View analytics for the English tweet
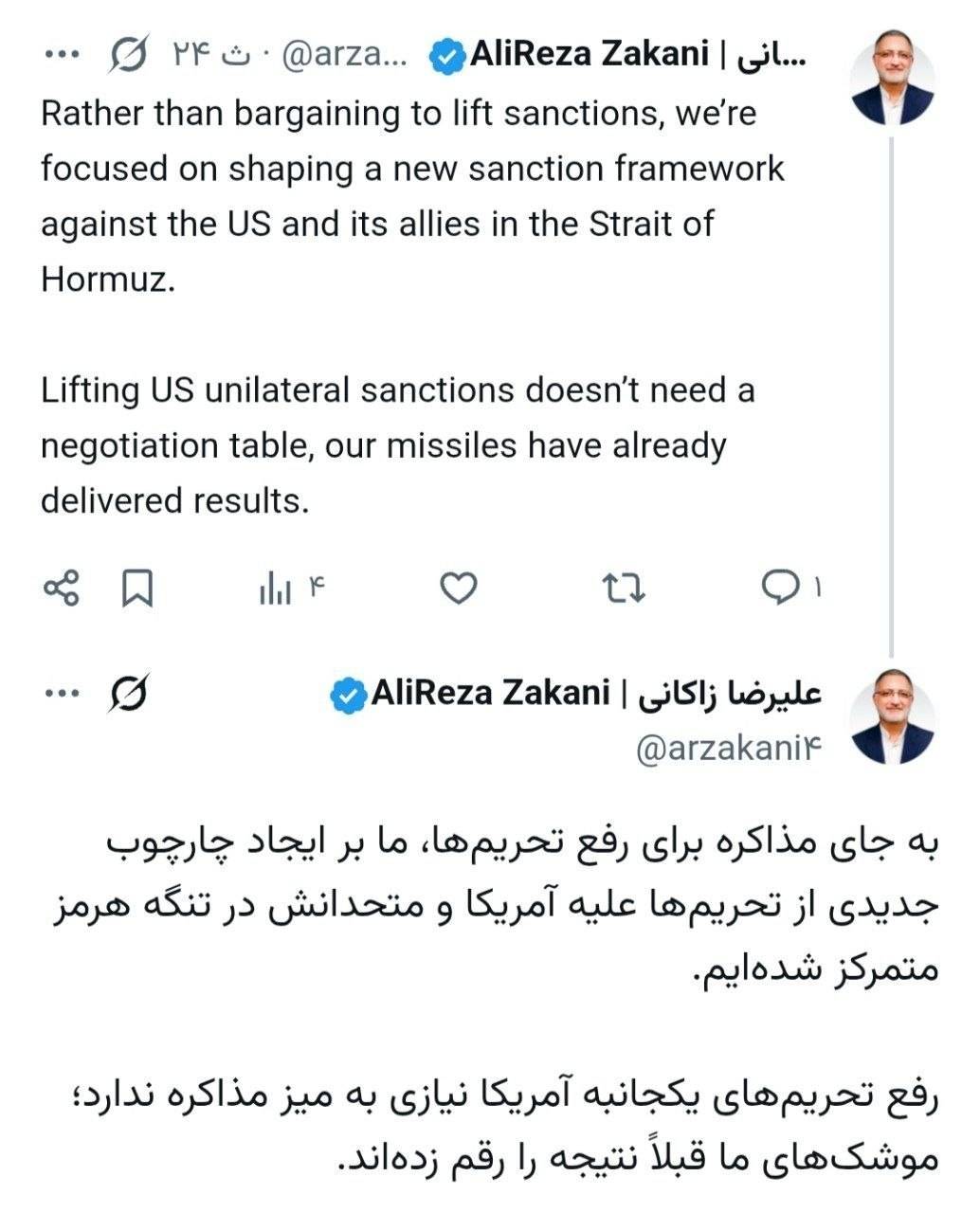 pos(276,589)
